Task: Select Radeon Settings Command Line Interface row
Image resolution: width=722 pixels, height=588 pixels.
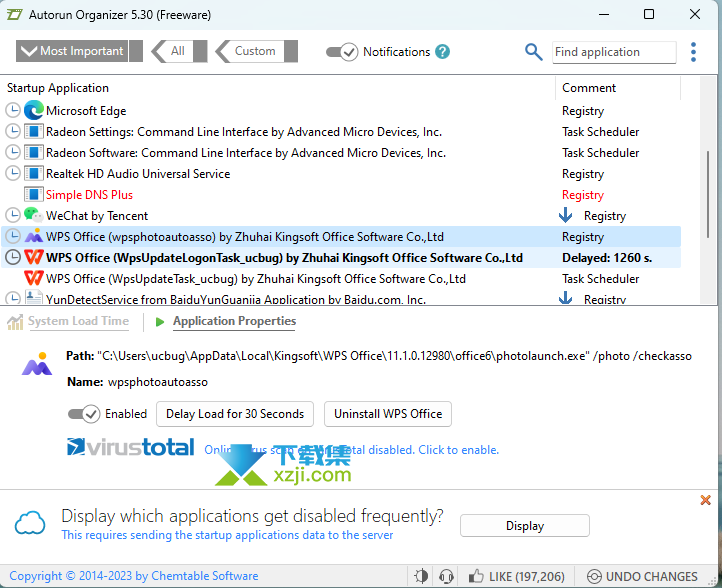Action: coord(341,132)
